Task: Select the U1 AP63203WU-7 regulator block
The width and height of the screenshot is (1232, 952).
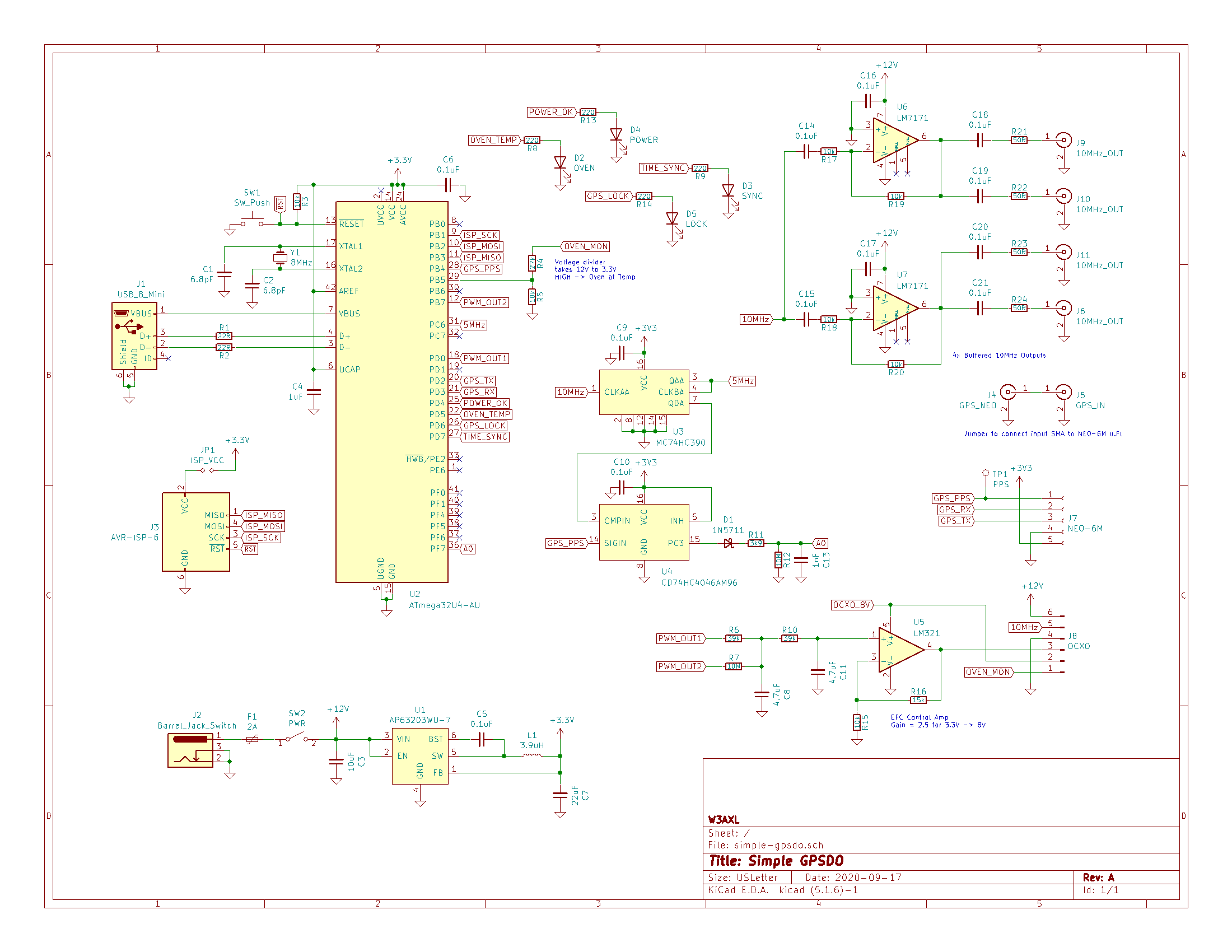Action: click(419, 756)
